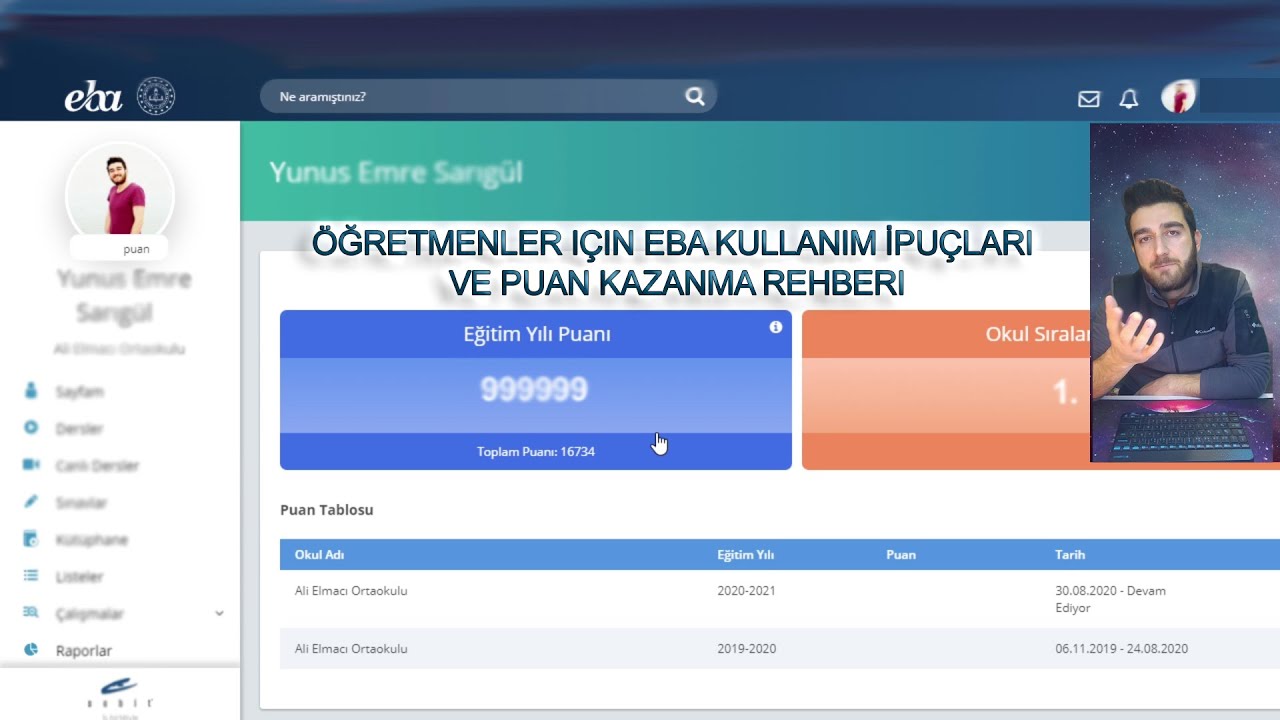This screenshot has height=720, width=1280.
Task: Click Ali Elmacı Ortaokulu in 2020-2021 row
Action: pos(351,591)
